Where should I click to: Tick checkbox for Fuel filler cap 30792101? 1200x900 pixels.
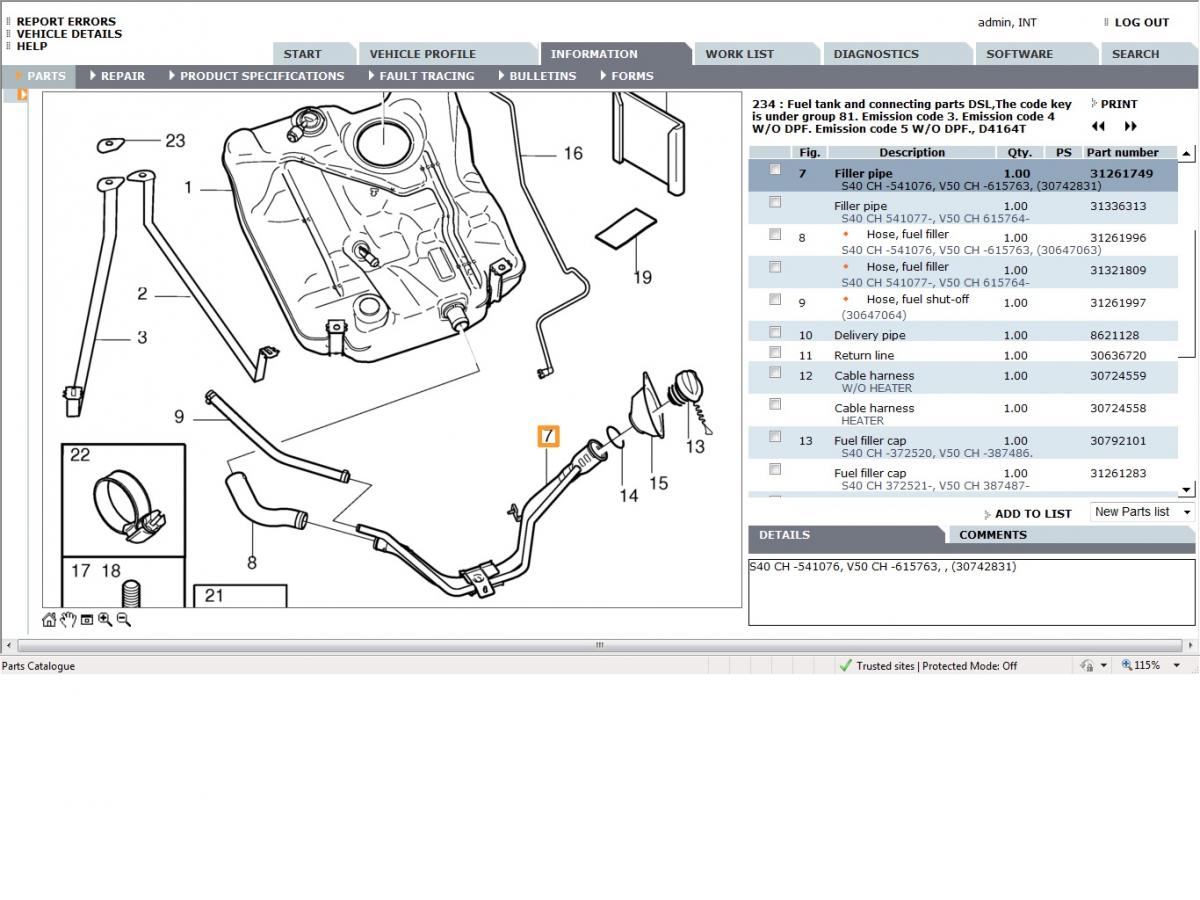tap(775, 437)
